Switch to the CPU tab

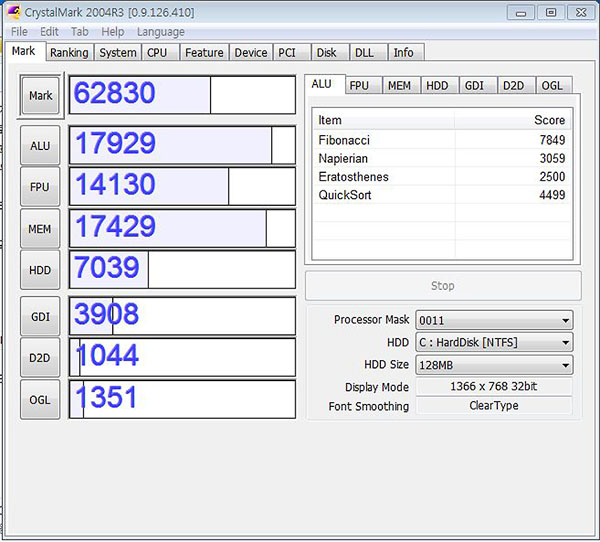pos(160,52)
